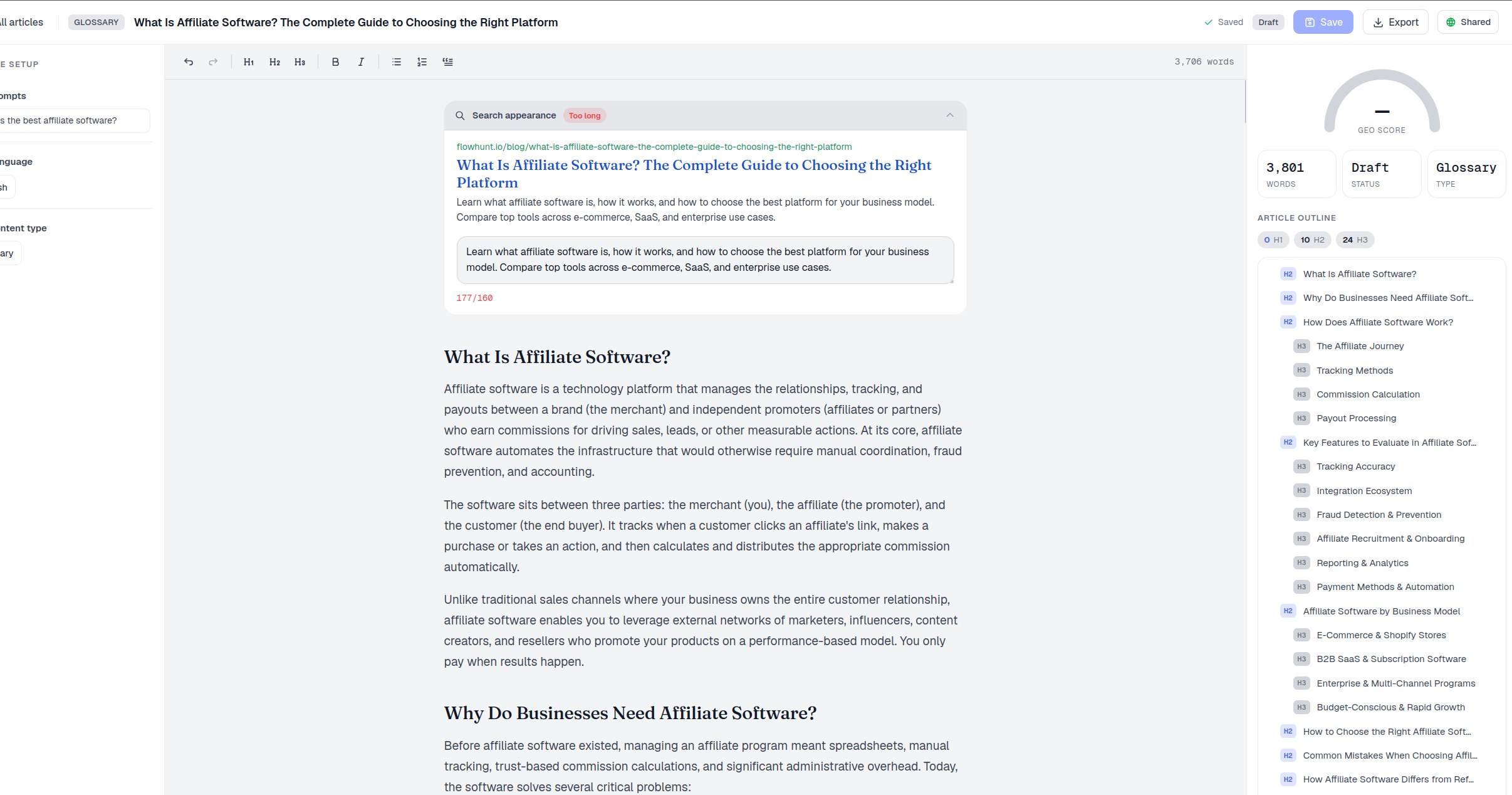
Task: Filter outline by 10 H2 headings
Action: (1312, 240)
